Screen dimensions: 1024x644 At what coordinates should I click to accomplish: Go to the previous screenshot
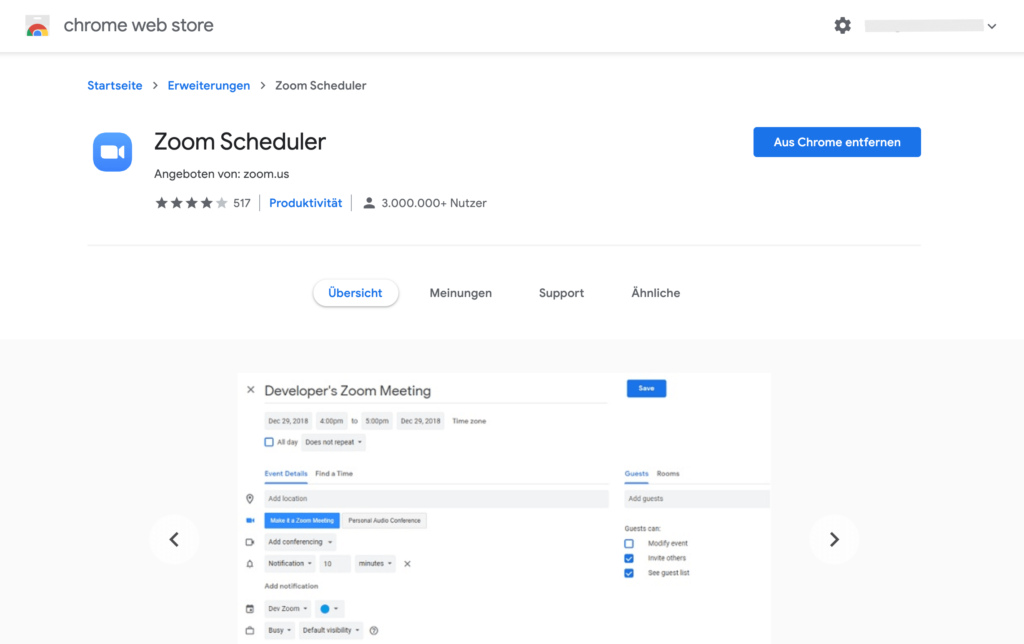(174, 539)
